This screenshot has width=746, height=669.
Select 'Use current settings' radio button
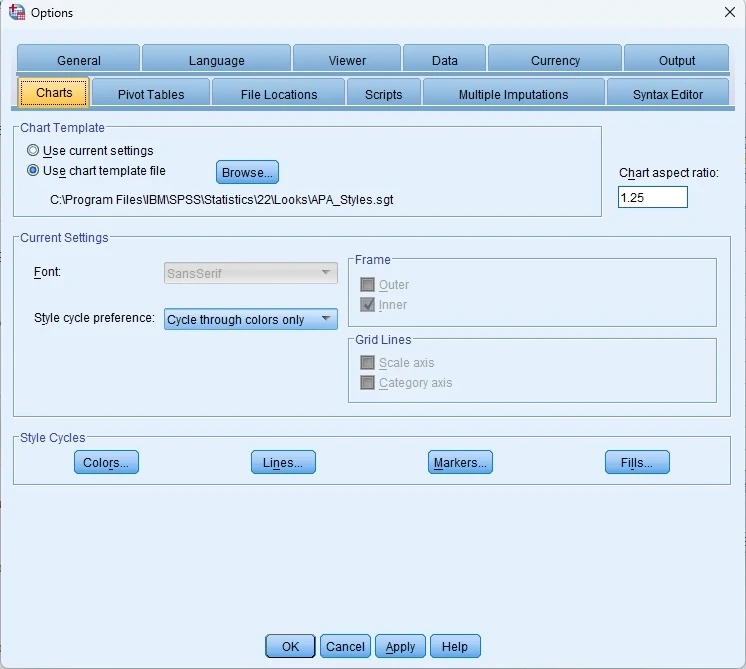point(34,151)
